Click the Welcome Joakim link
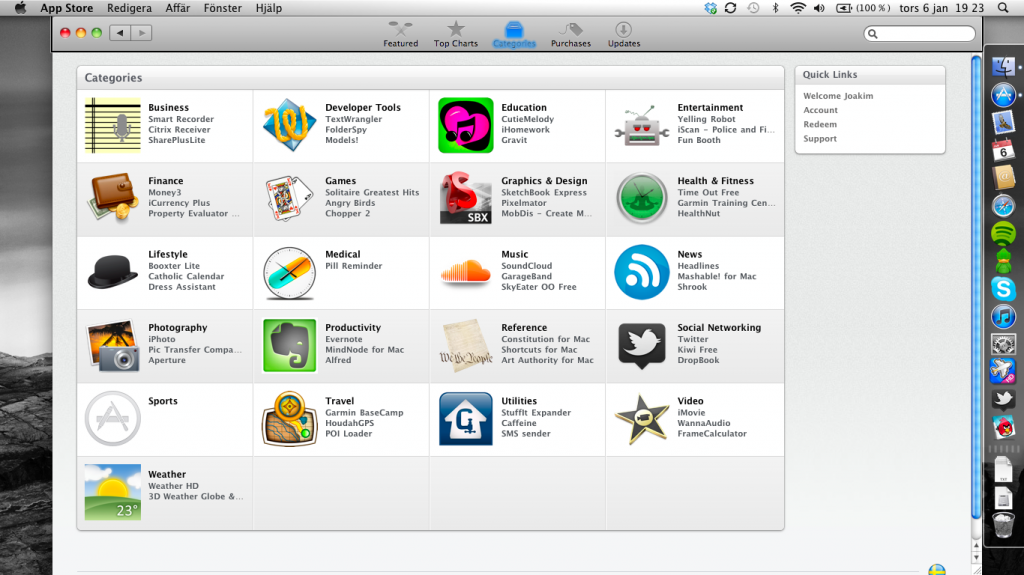The image size is (1024, 575). (838, 95)
